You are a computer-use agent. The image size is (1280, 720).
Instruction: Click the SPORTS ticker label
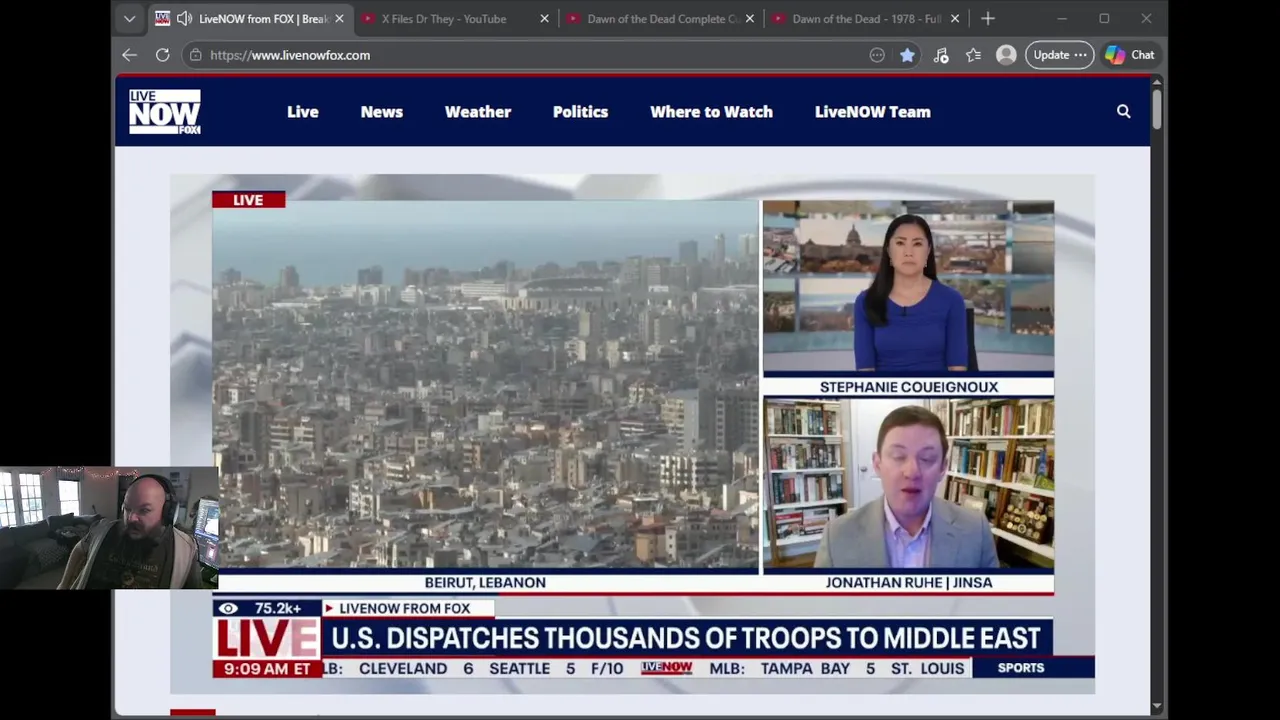(1021, 668)
